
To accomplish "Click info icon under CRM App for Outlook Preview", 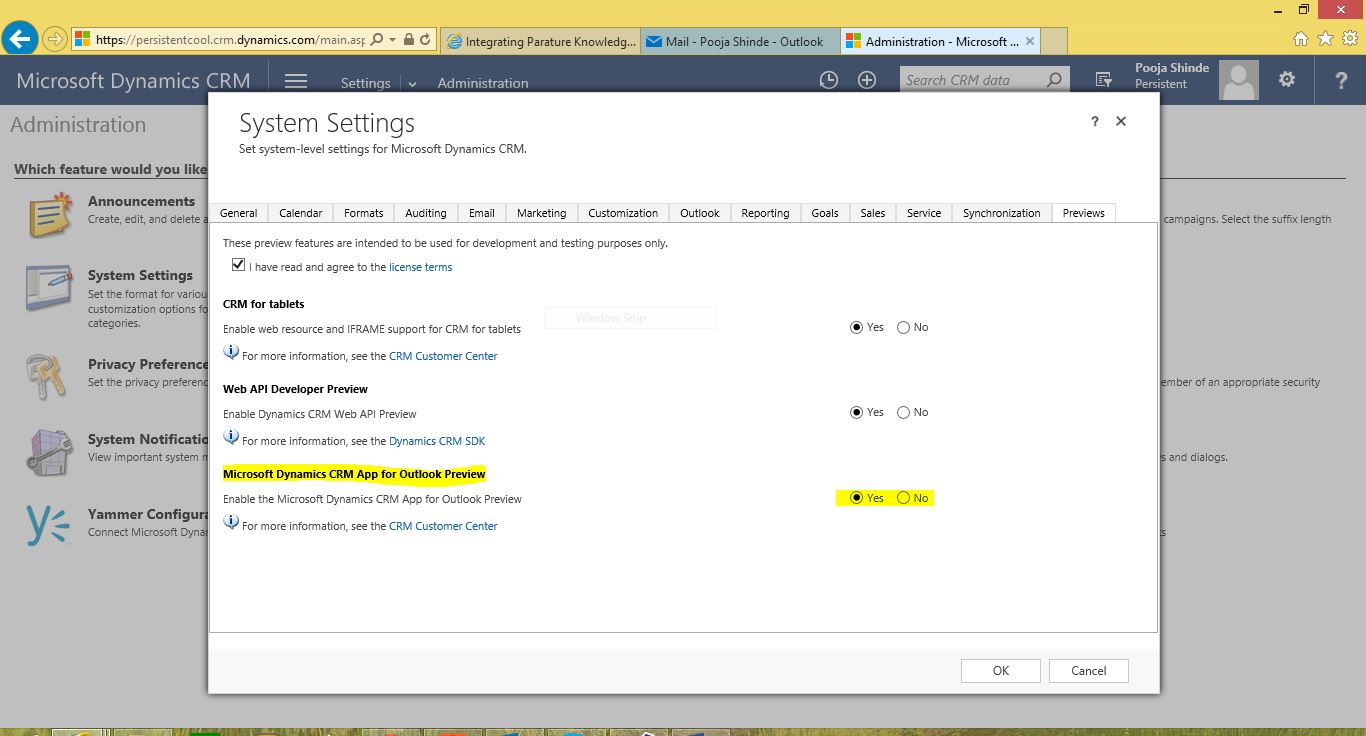I will point(231,522).
